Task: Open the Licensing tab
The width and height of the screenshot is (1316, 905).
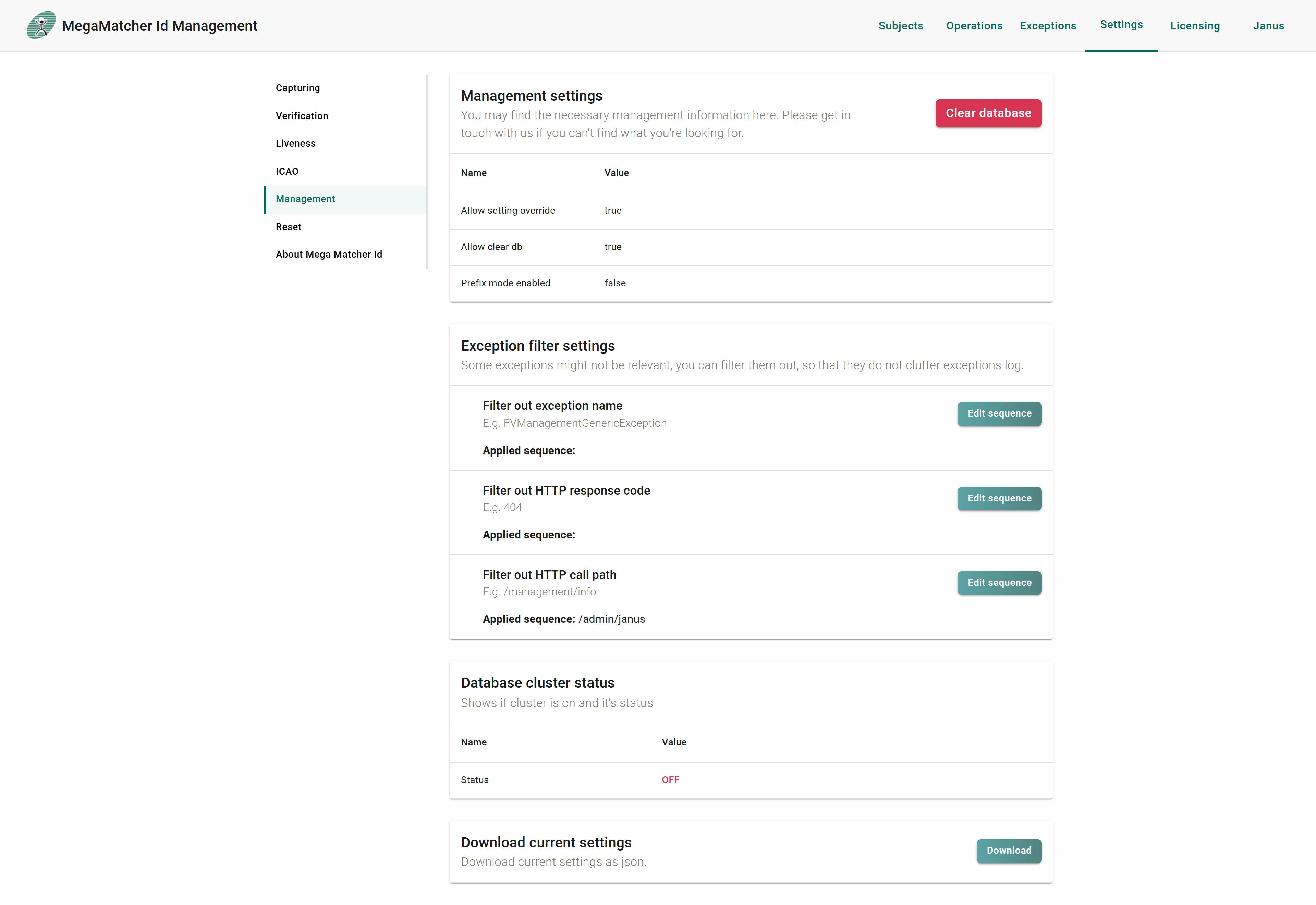Action: point(1195,26)
